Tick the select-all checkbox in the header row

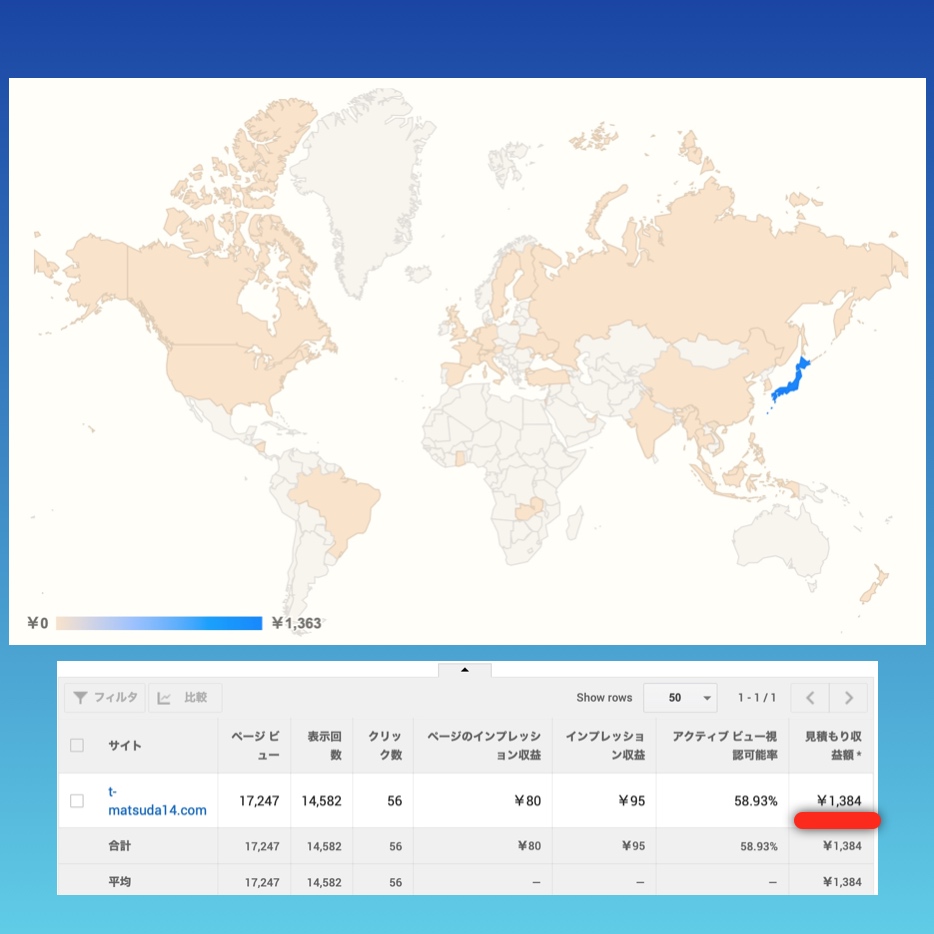pos(77,745)
